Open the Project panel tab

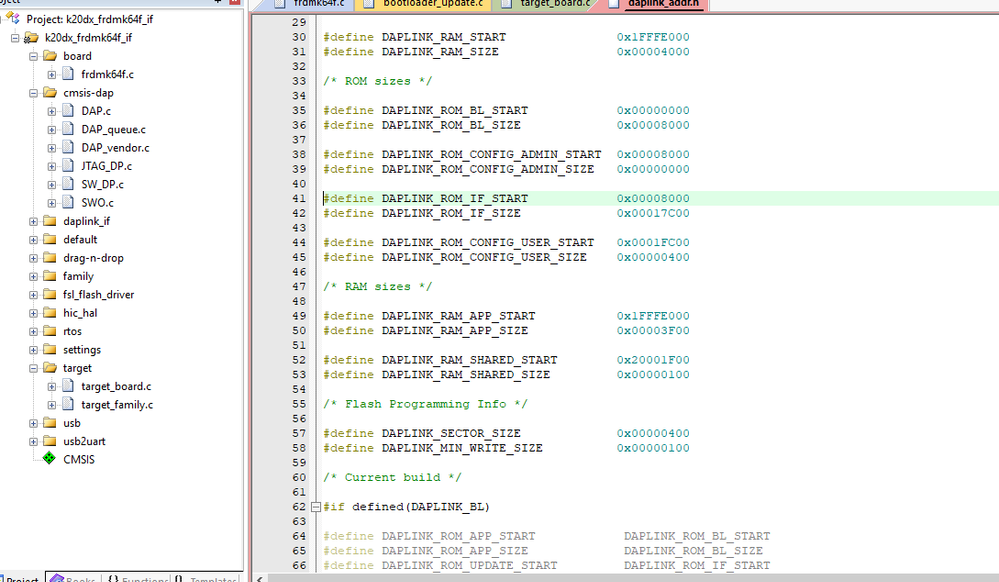(x=22, y=578)
